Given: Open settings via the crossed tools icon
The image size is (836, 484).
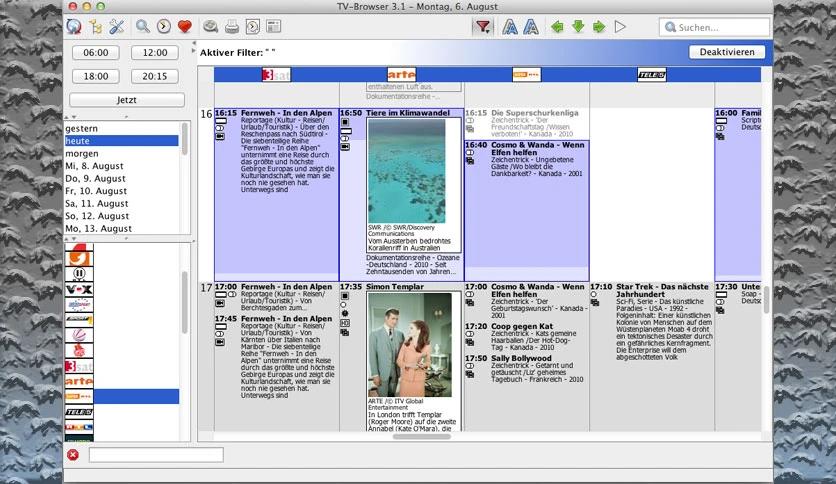Looking at the screenshot, I should (116, 27).
